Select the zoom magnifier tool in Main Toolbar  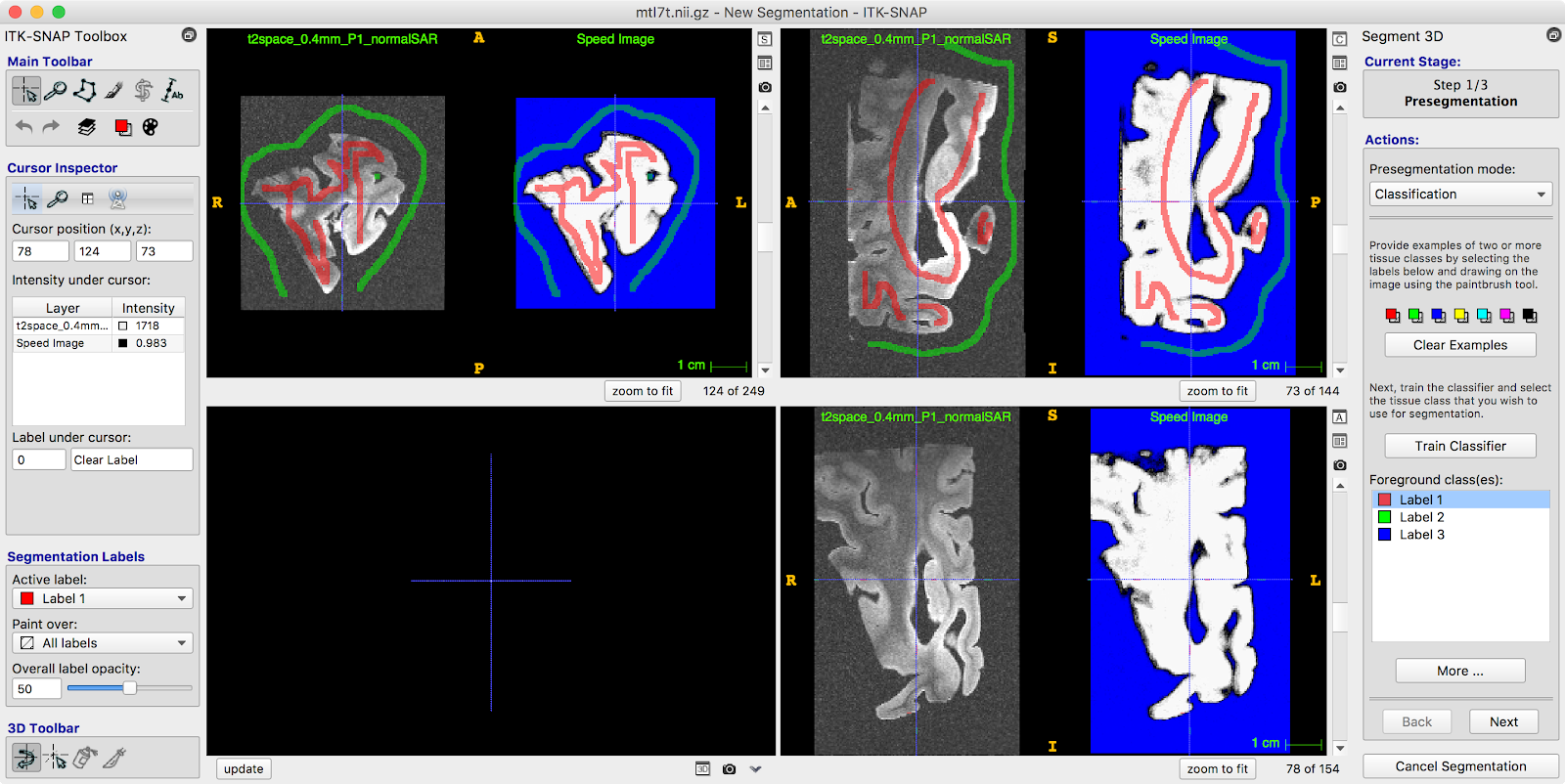tap(56, 91)
